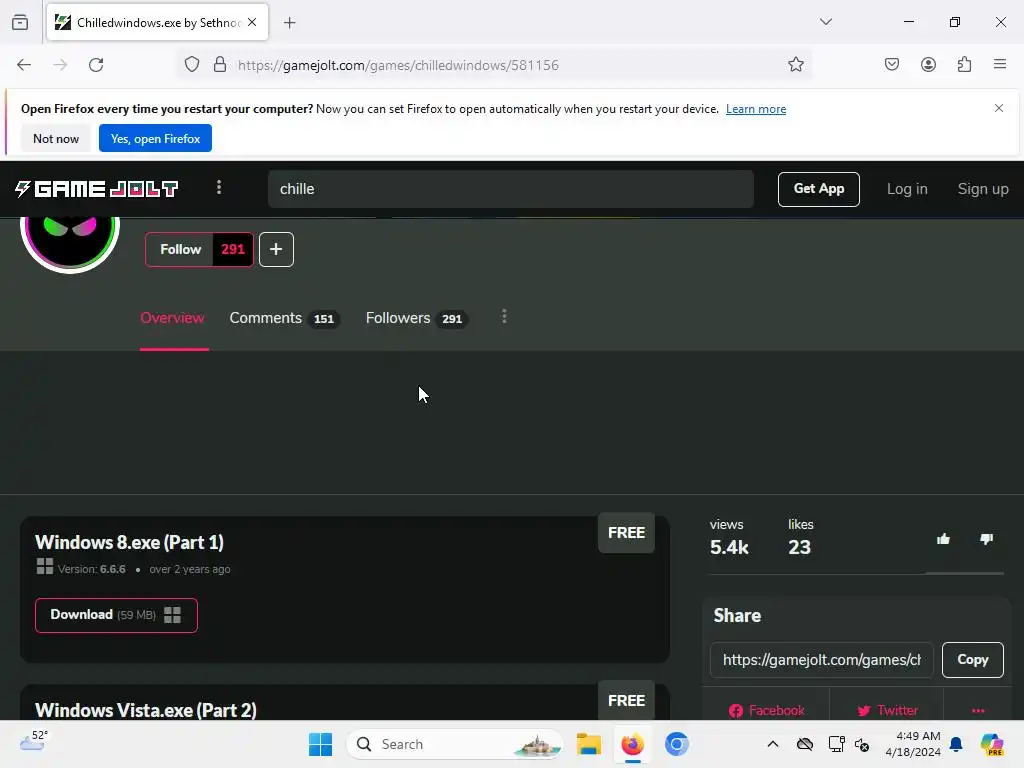Open the tracking protection shield icon
This screenshot has height=768, width=1024.
(191, 65)
